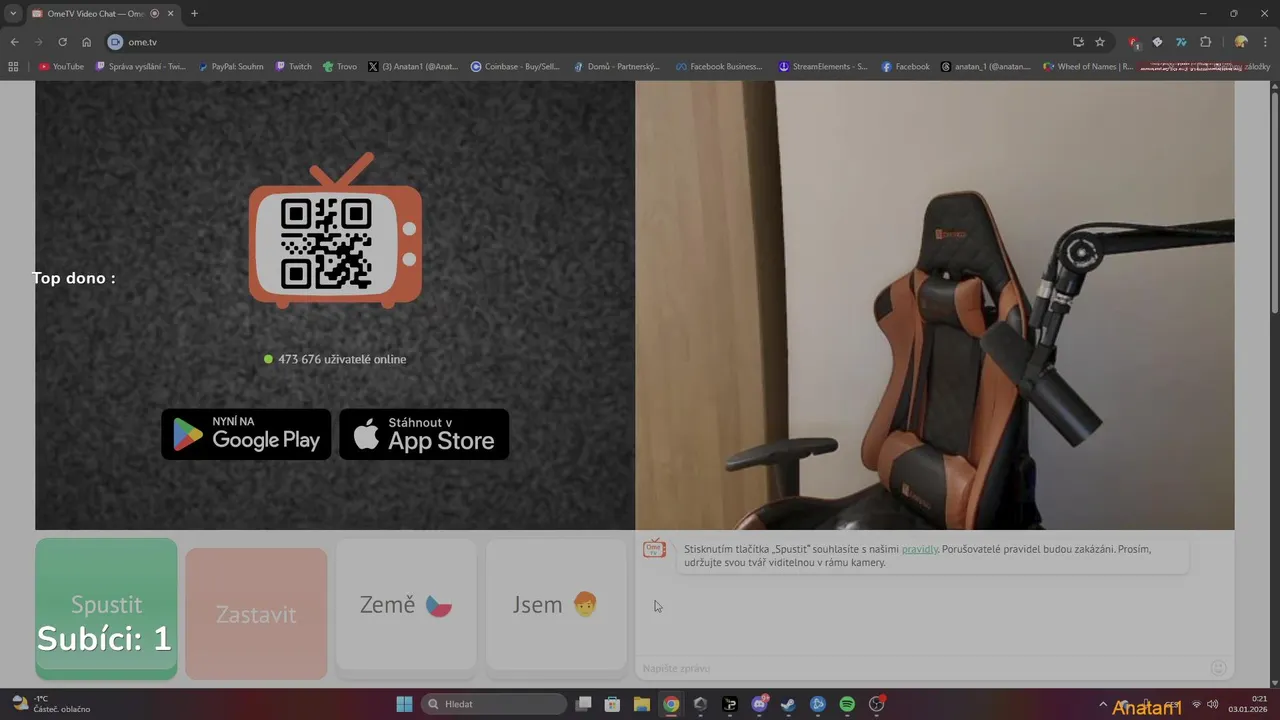Open the Google Play download badge
1280x720 pixels.
click(x=246, y=434)
